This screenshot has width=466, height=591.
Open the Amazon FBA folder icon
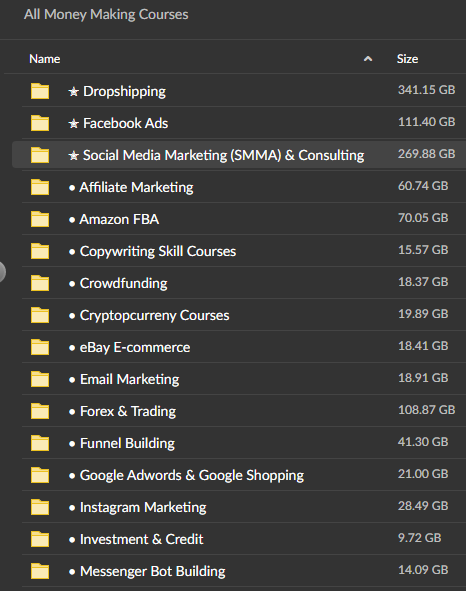[x=40, y=219]
